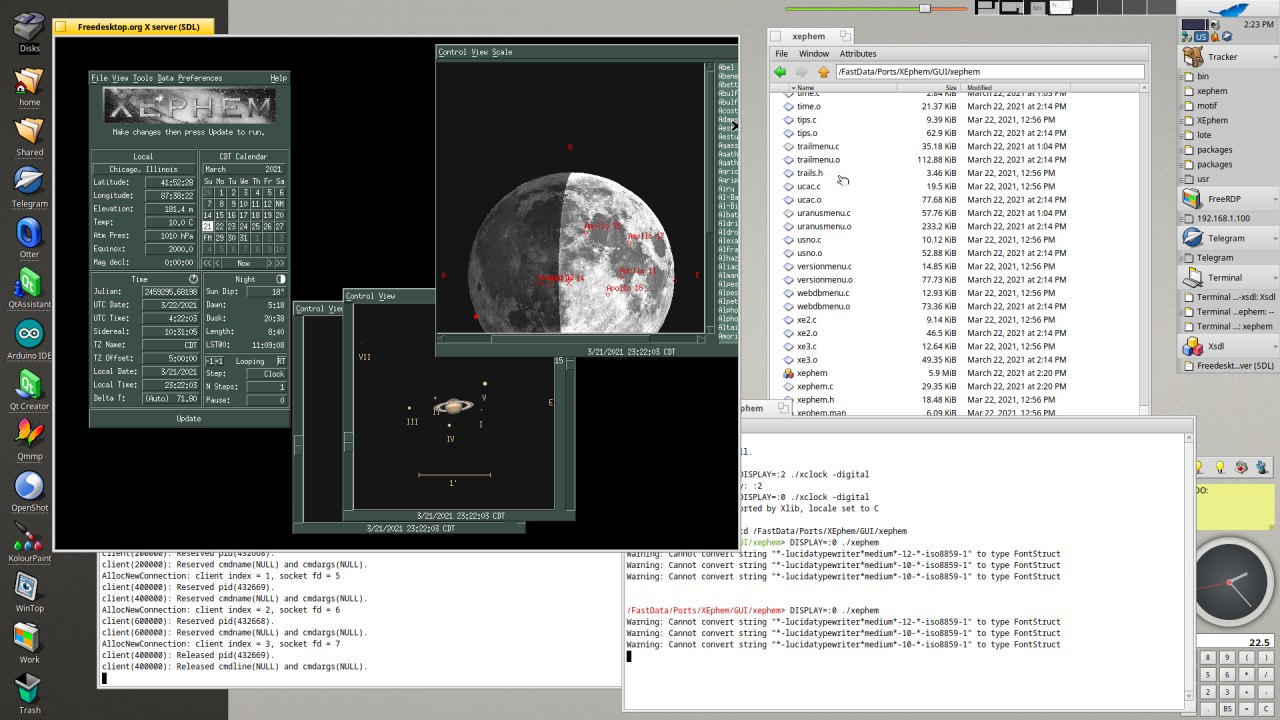
Task: Launch the Qmmp desktop icon
Action: pos(29,441)
